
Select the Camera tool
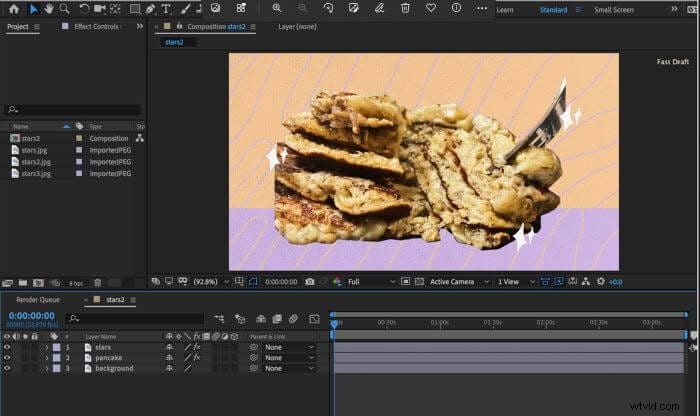point(100,8)
